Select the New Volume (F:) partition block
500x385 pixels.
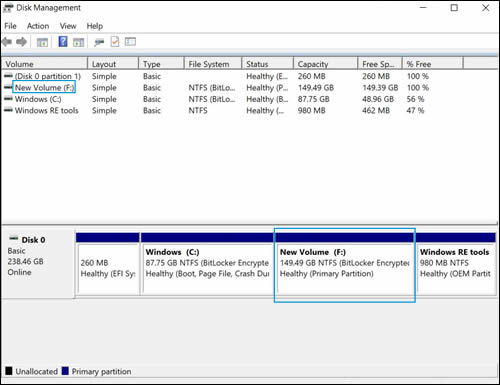point(345,265)
